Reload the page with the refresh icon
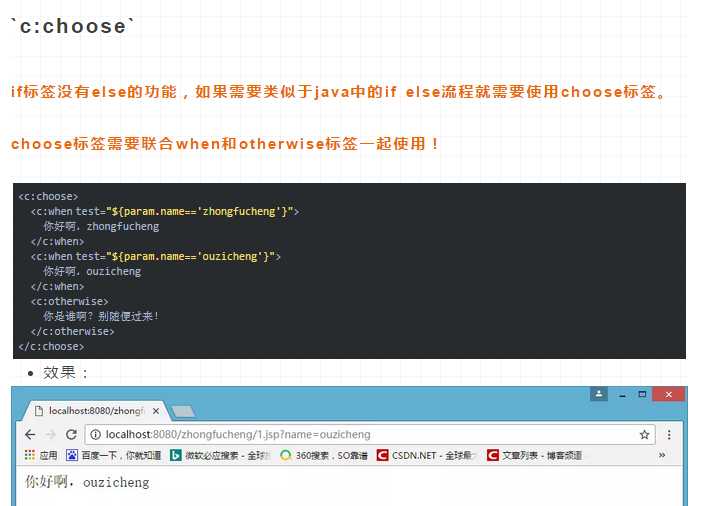The height and width of the screenshot is (506, 703). 71,434
